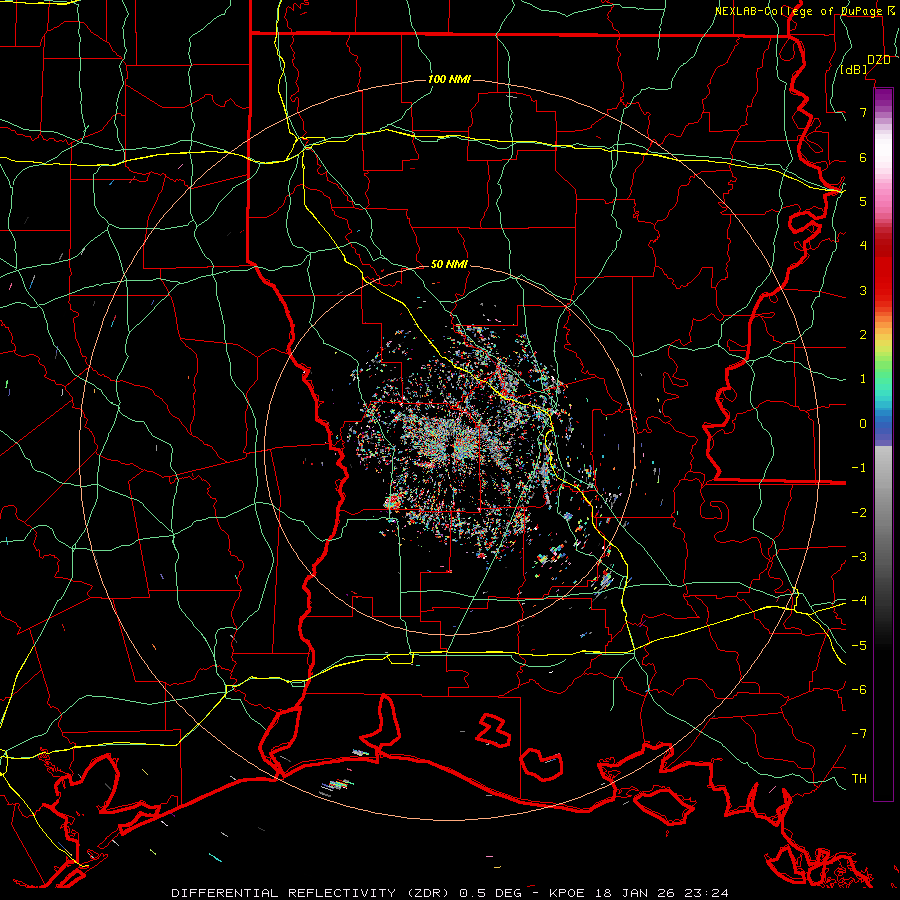The height and width of the screenshot is (900, 900).
Task: Click the KPOE radar station identifier
Action: tap(567, 893)
